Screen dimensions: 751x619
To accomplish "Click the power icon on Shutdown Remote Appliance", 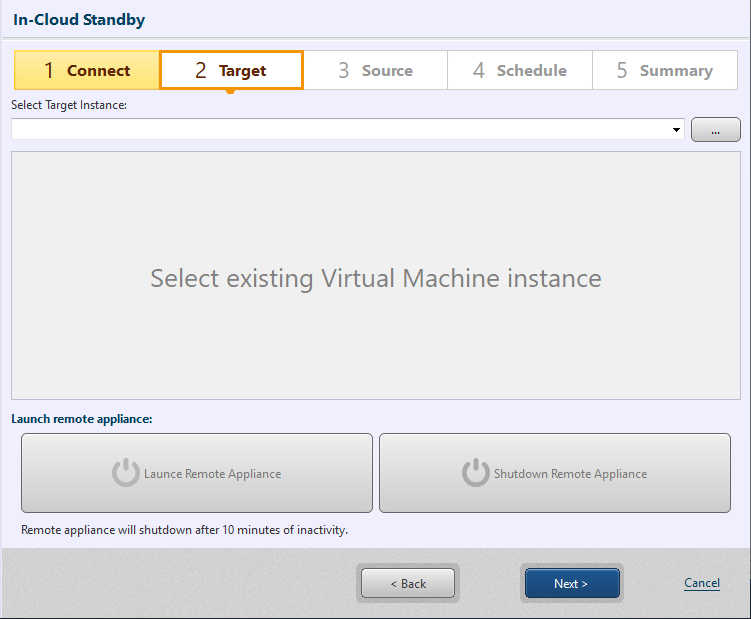I will click(475, 473).
